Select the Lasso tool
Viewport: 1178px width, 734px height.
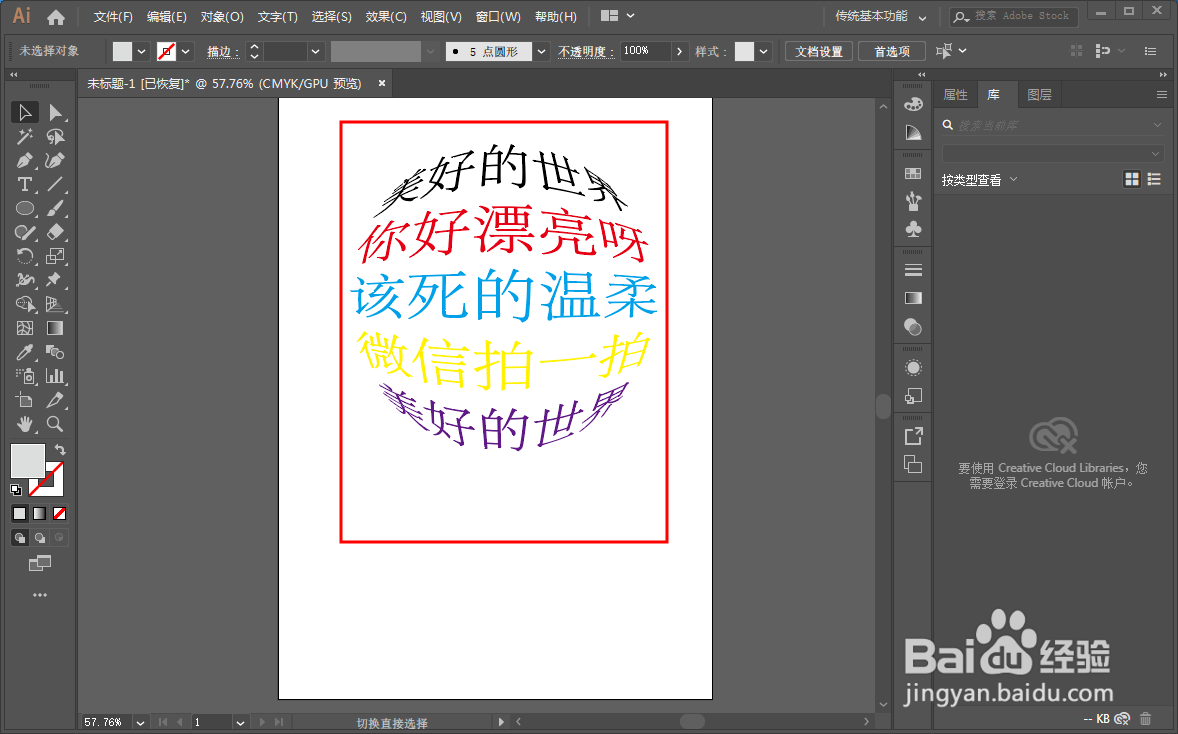[x=56, y=137]
